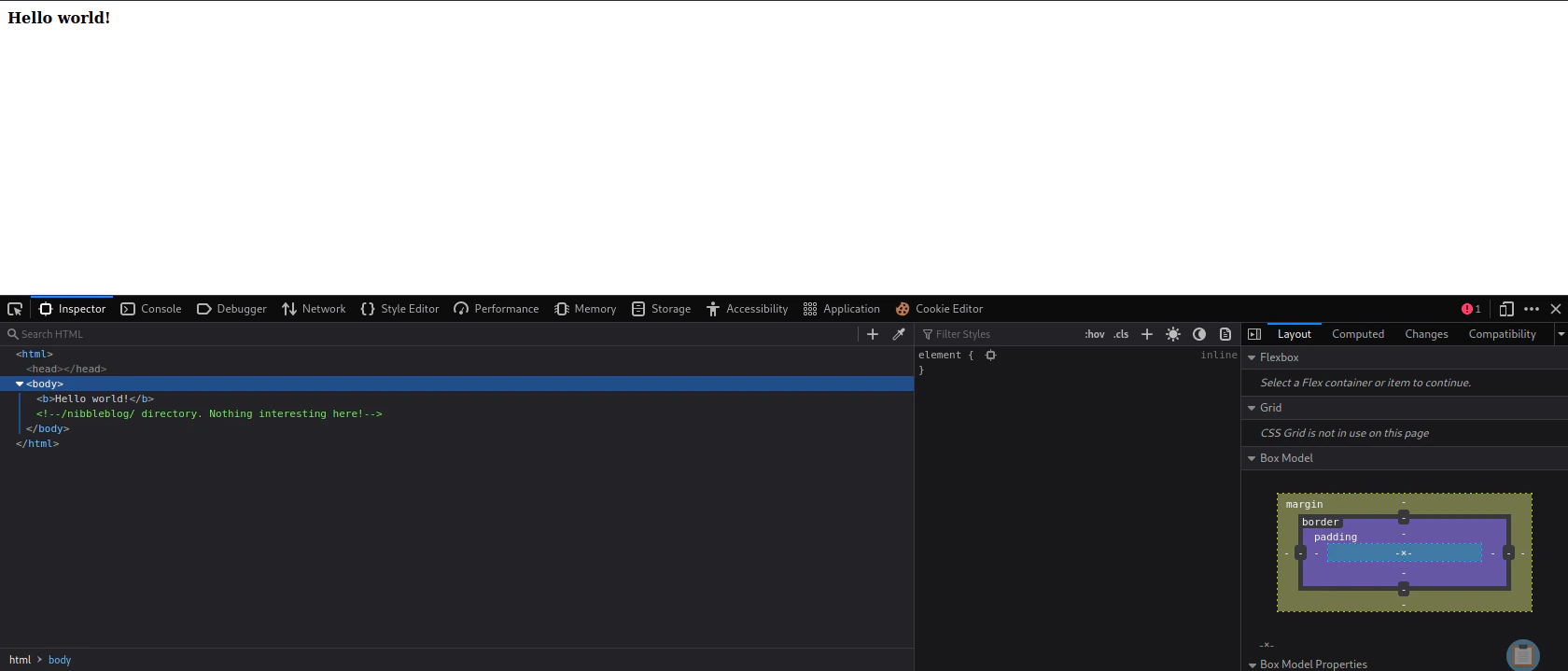
Task: Select the nibbleblog comment node
Action: [209, 413]
